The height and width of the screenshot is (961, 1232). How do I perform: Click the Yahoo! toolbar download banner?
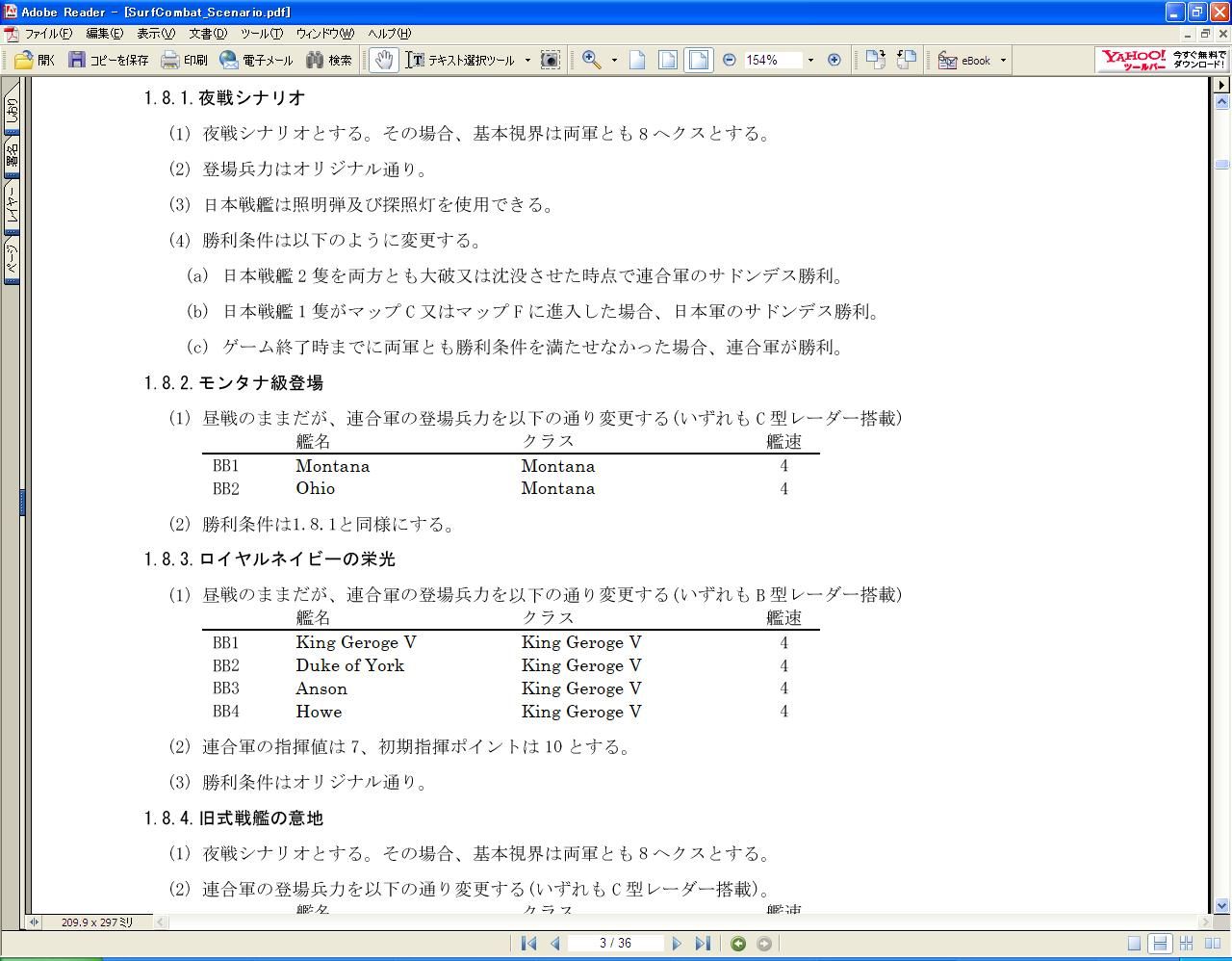[1162, 60]
